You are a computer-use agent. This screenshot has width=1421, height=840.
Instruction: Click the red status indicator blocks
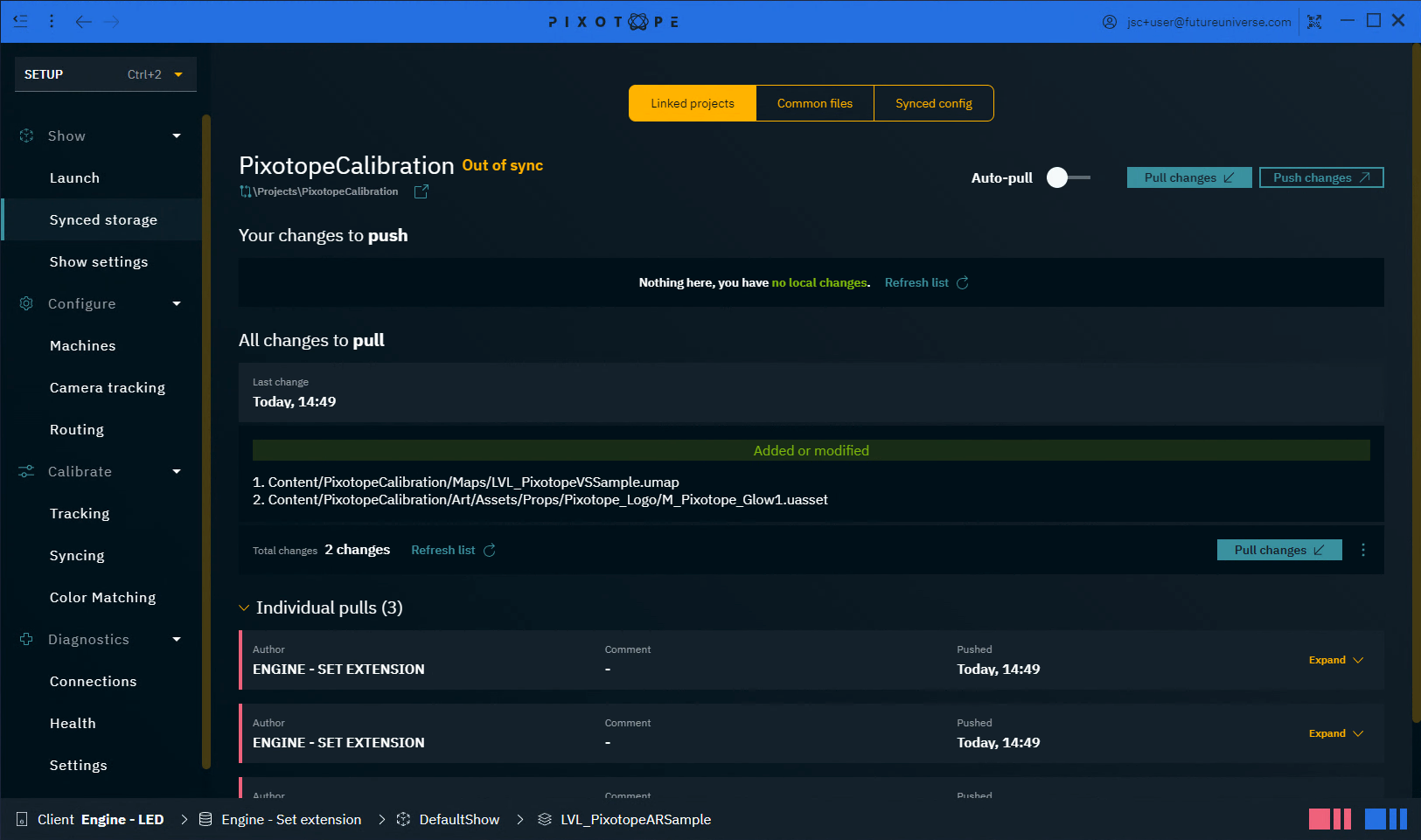click(1330, 819)
